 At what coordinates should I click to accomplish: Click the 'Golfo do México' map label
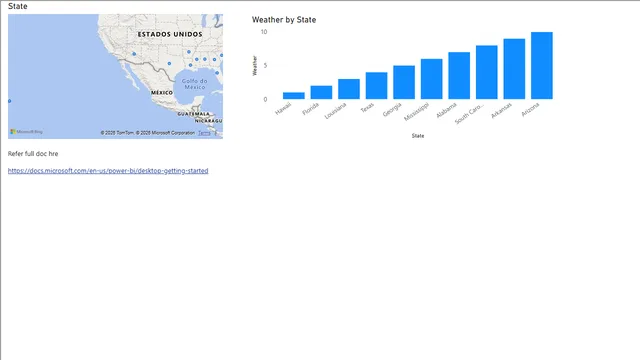[x=195, y=84]
